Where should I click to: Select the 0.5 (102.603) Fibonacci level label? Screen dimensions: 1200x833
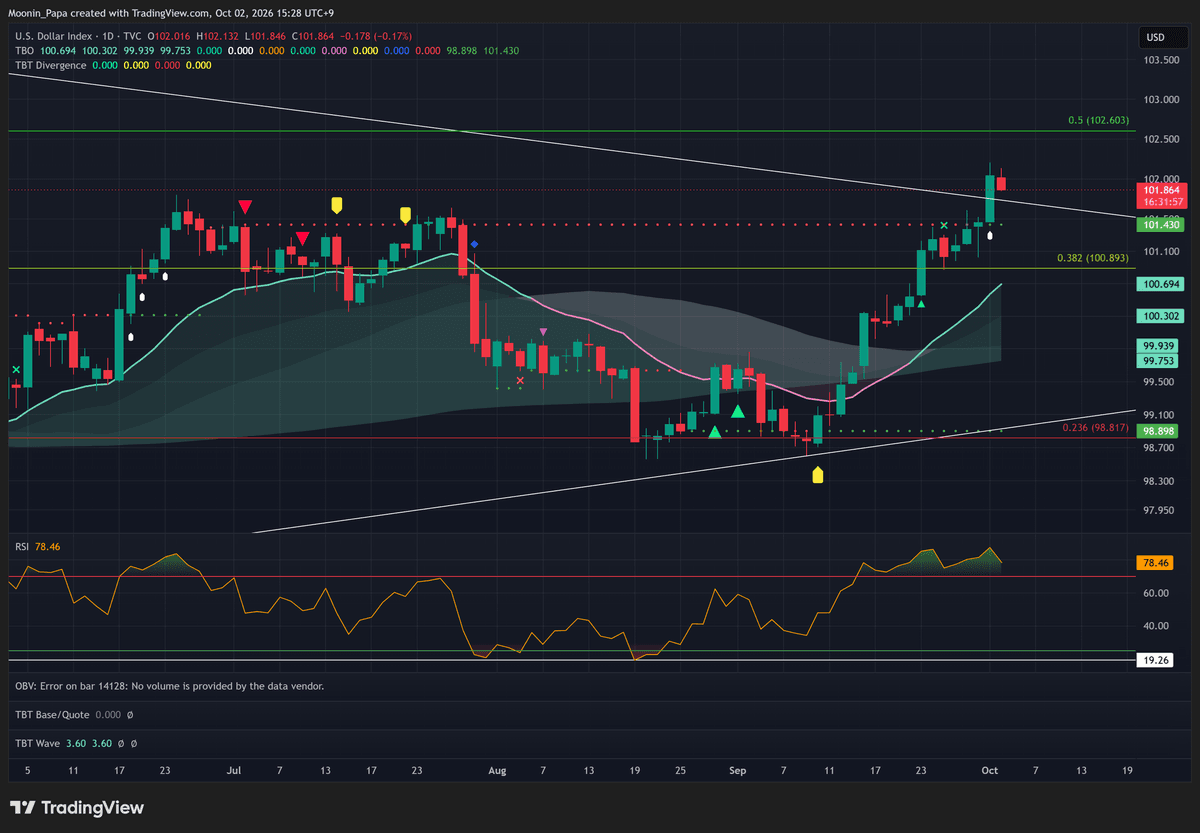(x=1101, y=120)
